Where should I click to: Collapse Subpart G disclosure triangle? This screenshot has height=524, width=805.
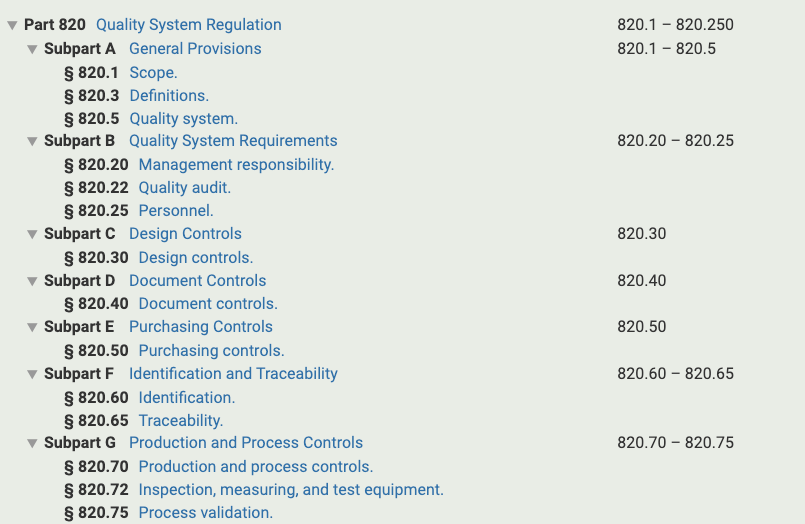coord(32,443)
